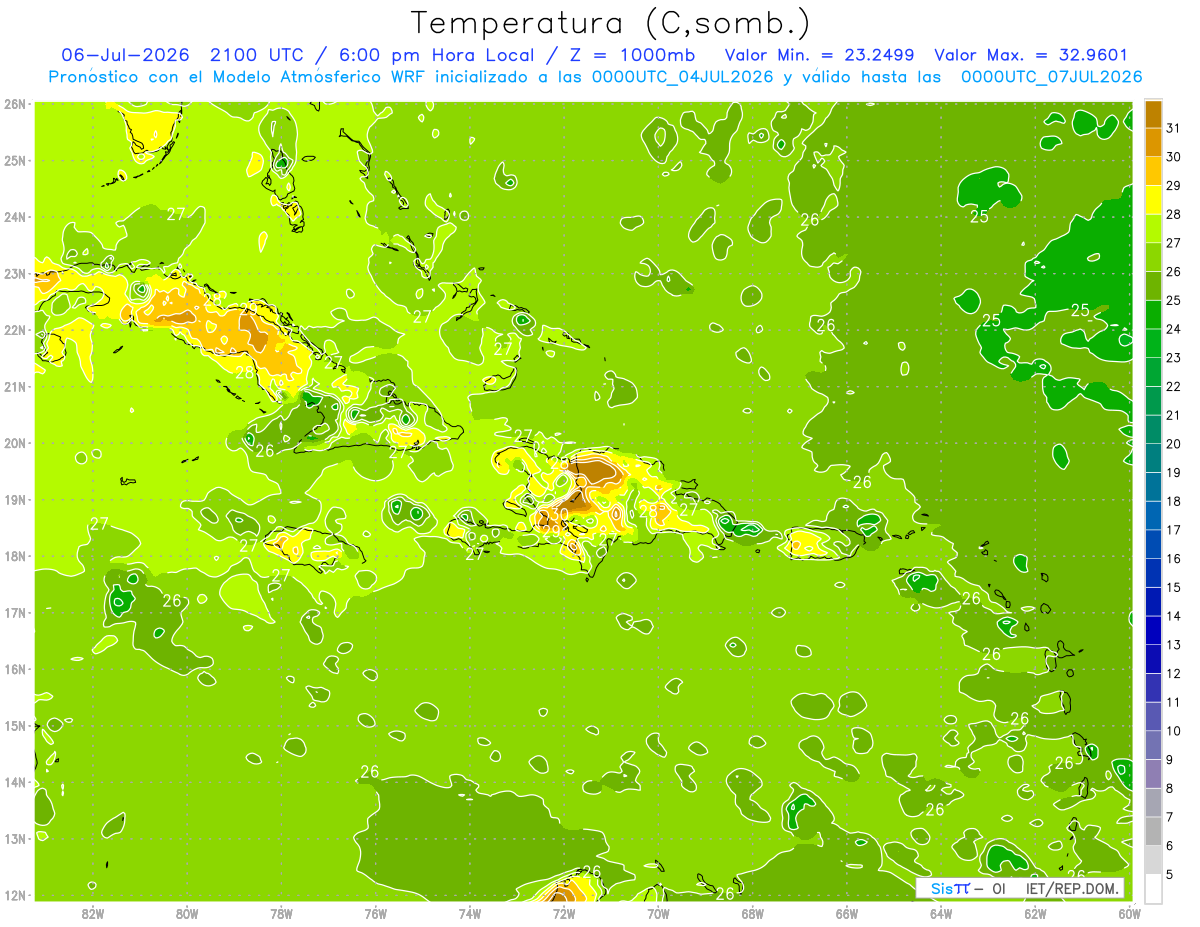Click the "14N" latitude axis label
This screenshot has width=1200, height=927.
click(15, 783)
